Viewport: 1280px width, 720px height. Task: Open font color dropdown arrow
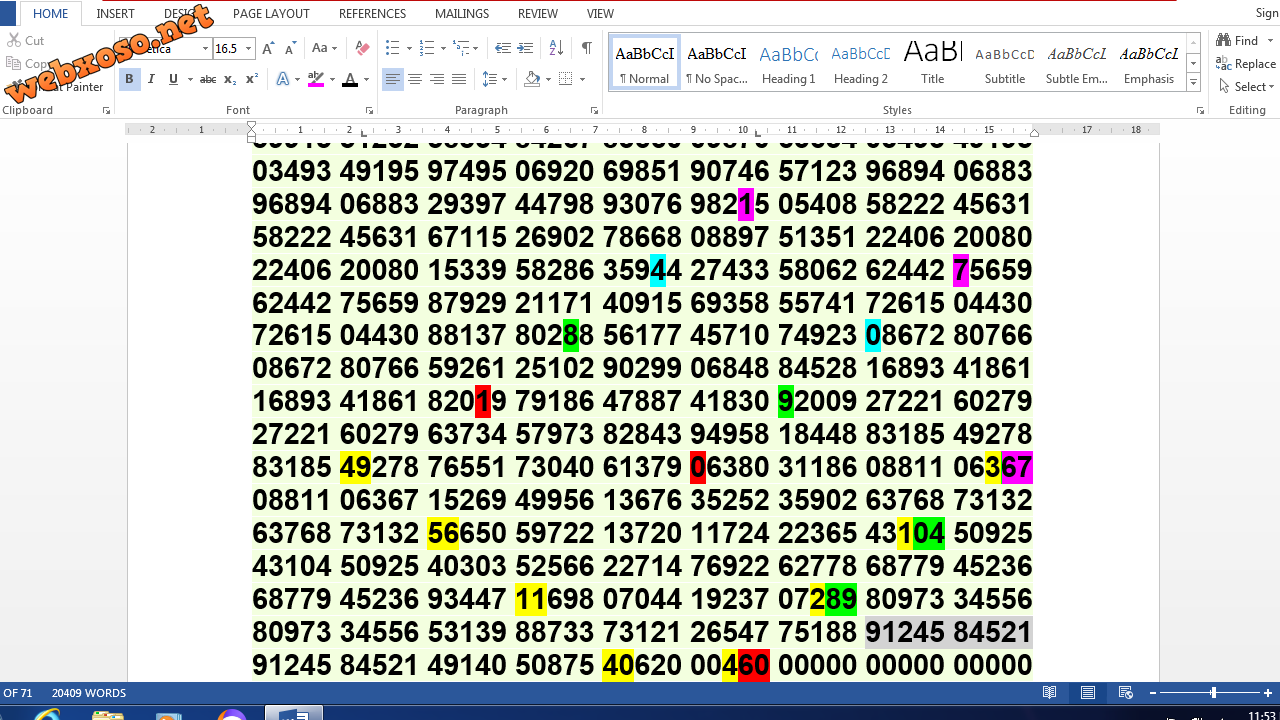[x=366, y=79]
